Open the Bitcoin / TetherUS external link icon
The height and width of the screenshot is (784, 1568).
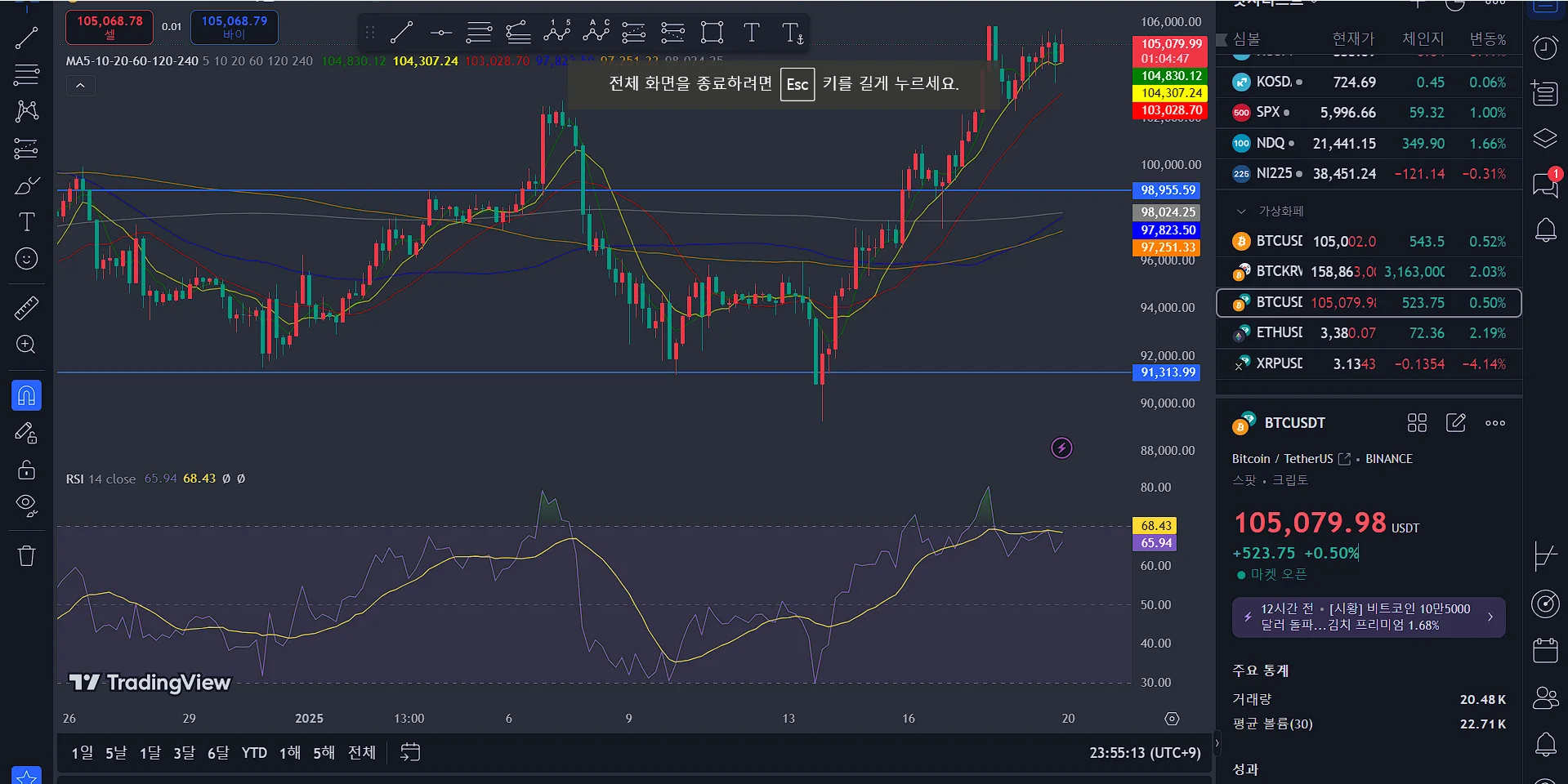coord(1344,459)
